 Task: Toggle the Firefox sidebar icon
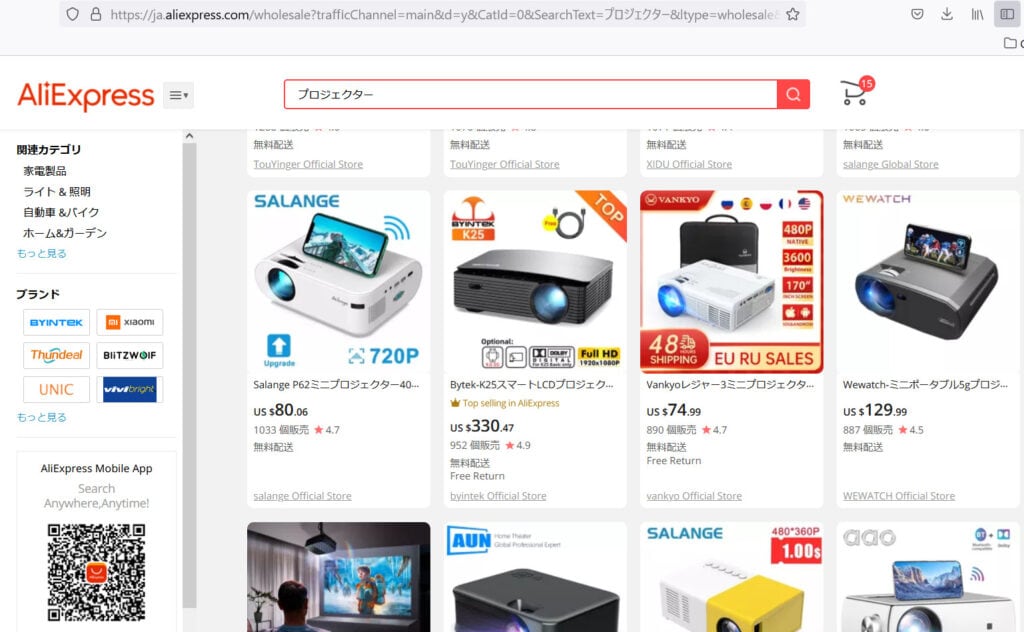tap(1007, 14)
